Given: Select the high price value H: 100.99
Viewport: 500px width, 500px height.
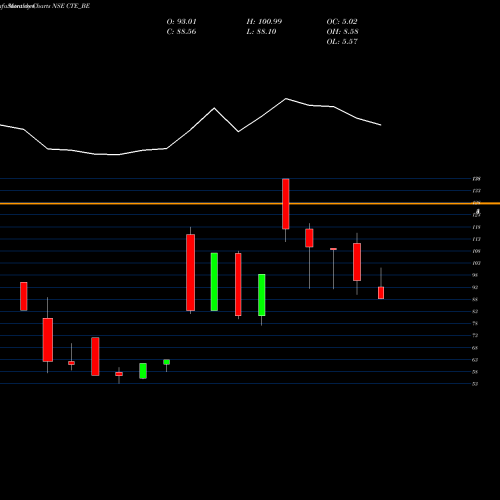Looking at the screenshot, I should pos(264,22).
